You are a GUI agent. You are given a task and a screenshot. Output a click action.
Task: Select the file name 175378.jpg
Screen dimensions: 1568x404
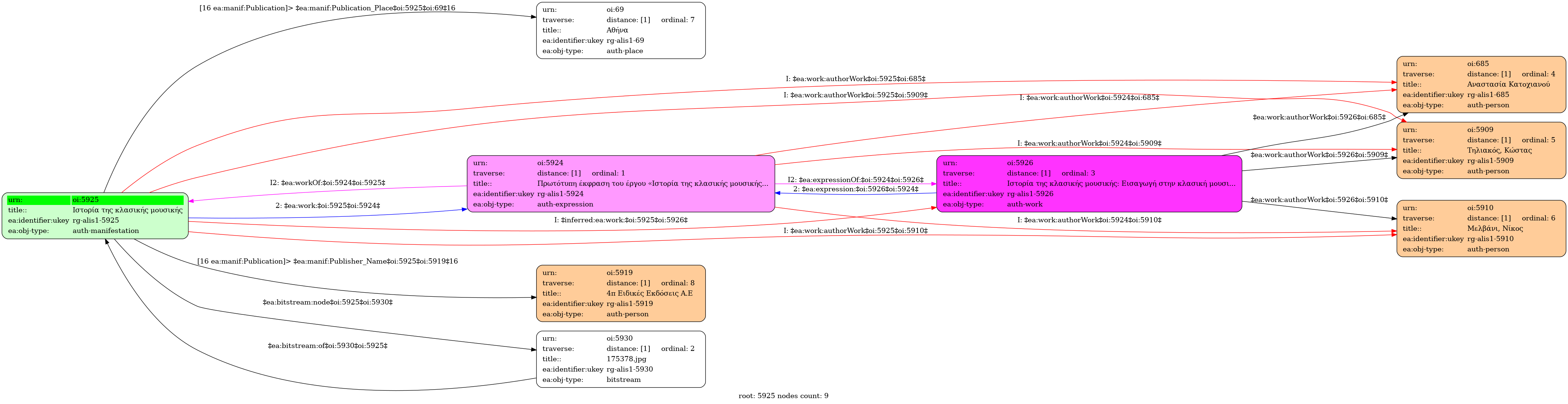click(626, 359)
